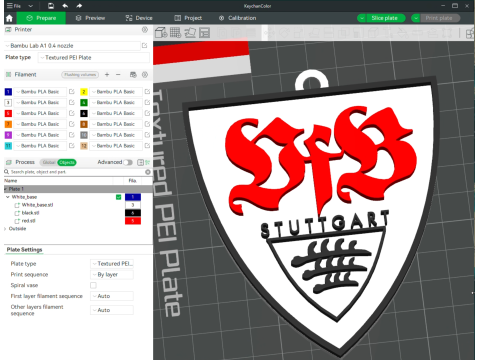
Task: Open Print plate options dropdown arrow
Action: click(415, 18)
